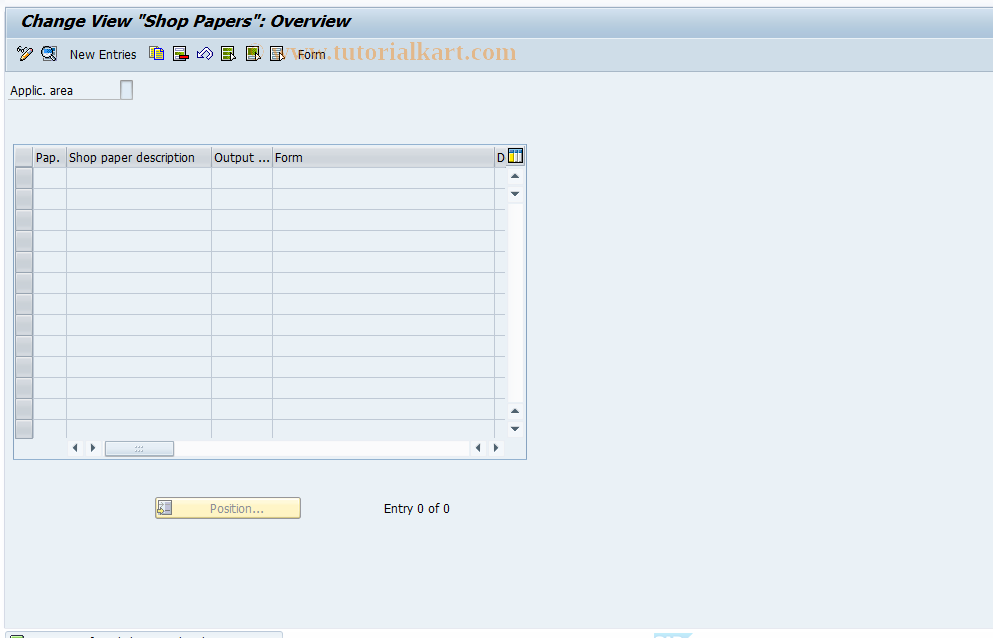Click the magnifier details icon
Image resolution: width=993 pixels, height=638 pixels.
(49, 54)
